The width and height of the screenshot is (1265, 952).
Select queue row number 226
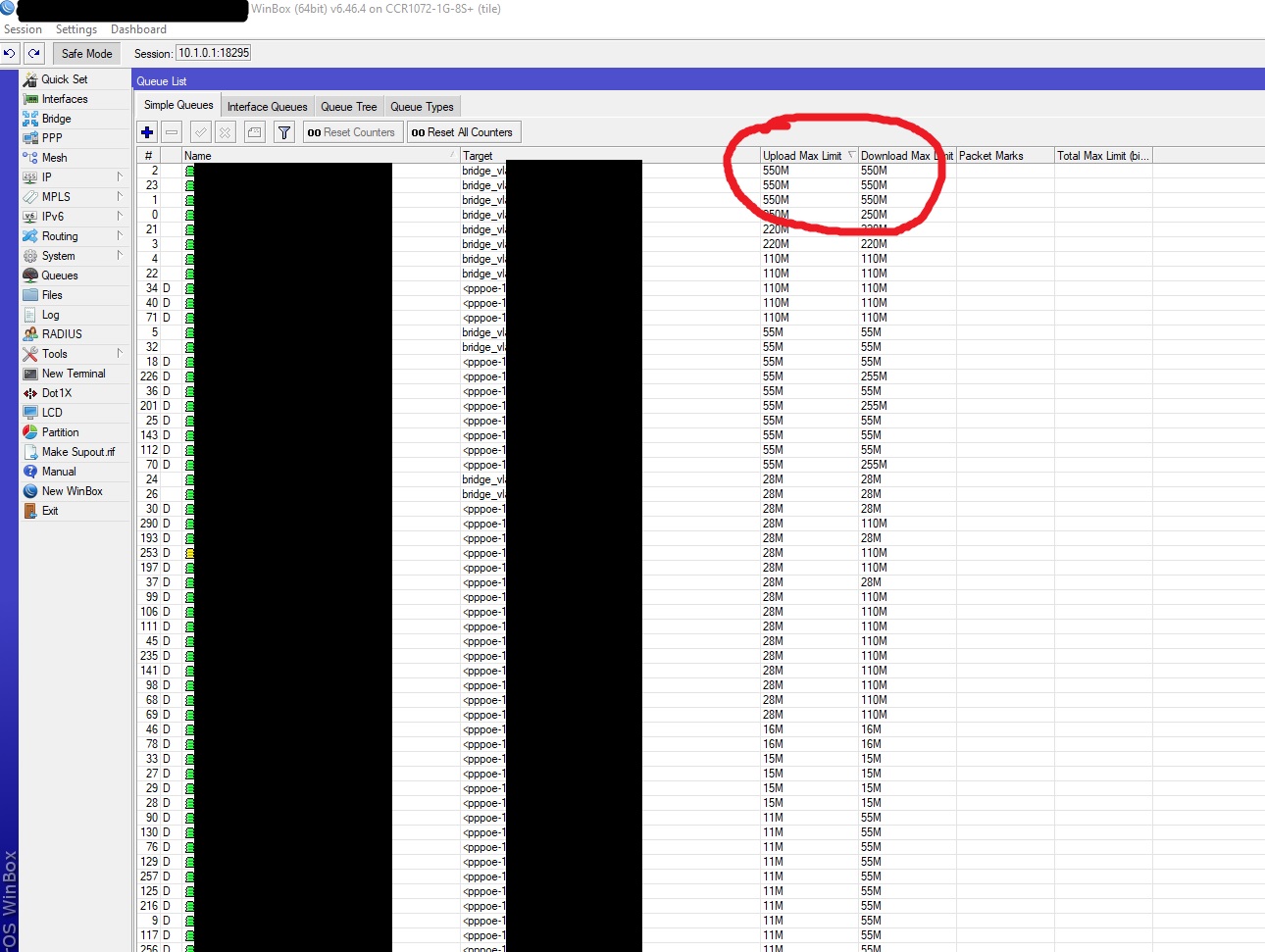pos(700,376)
